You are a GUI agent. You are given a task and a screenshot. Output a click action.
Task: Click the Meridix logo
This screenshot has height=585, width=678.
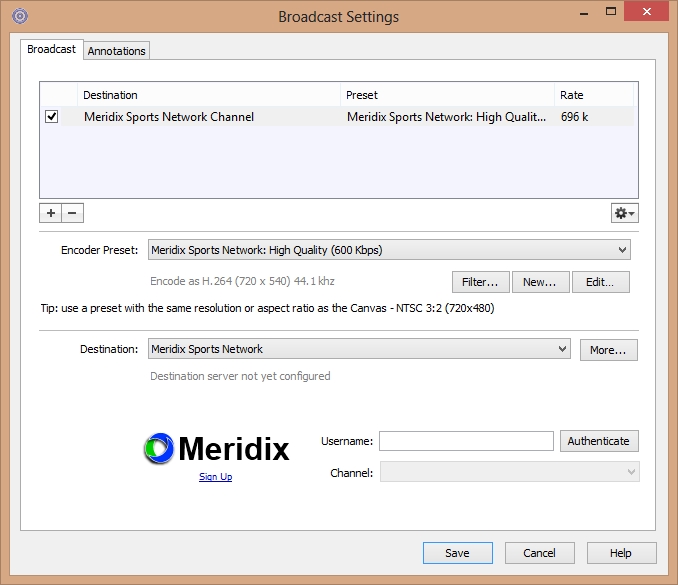click(216, 449)
